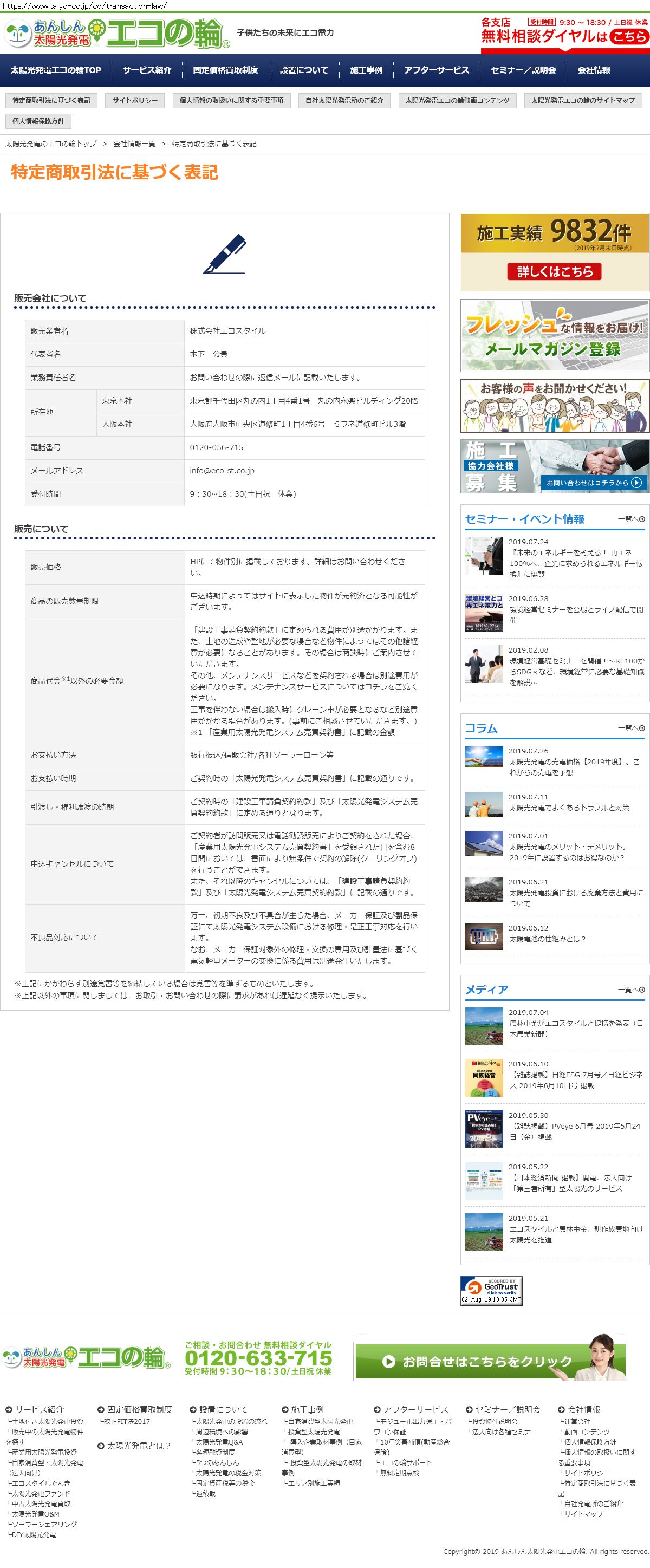Click the 施工協力会社募集 banner

click(555, 466)
